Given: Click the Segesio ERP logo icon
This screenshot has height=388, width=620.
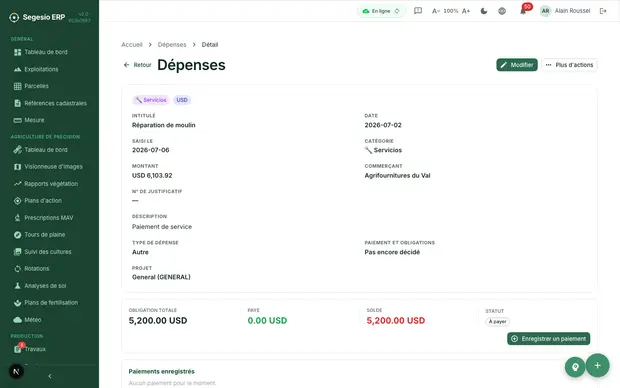Looking at the screenshot, I should click(14, 17).
